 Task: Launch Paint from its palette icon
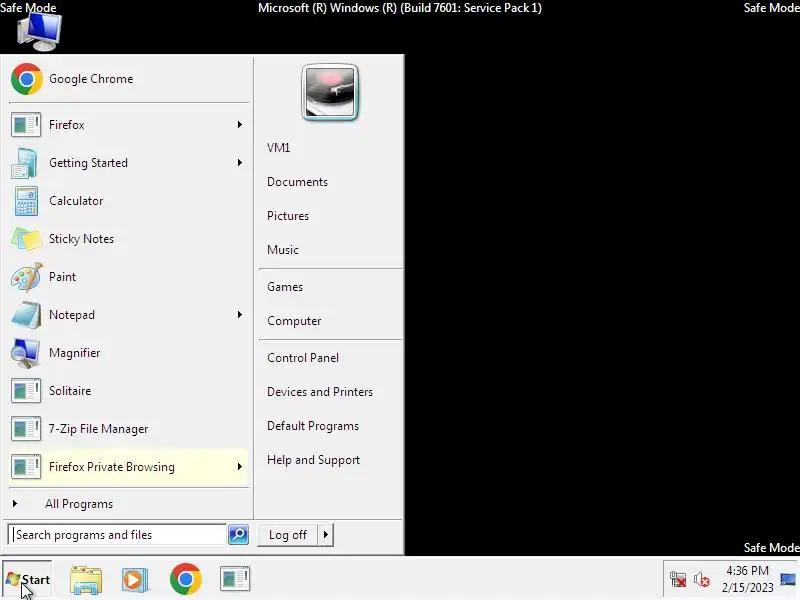[x=26, y=277]
